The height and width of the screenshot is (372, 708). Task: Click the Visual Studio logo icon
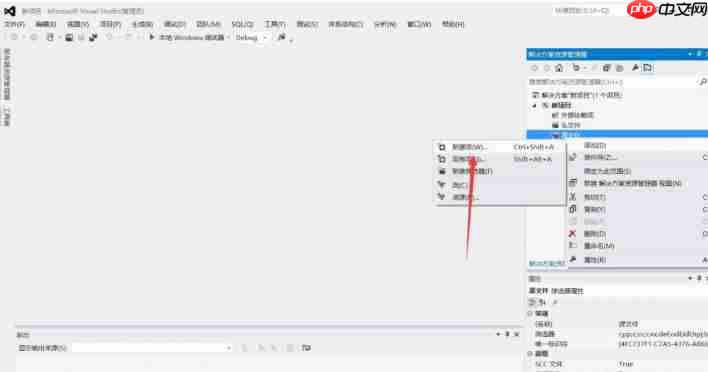pyautogui.click(x=9, y=10)
